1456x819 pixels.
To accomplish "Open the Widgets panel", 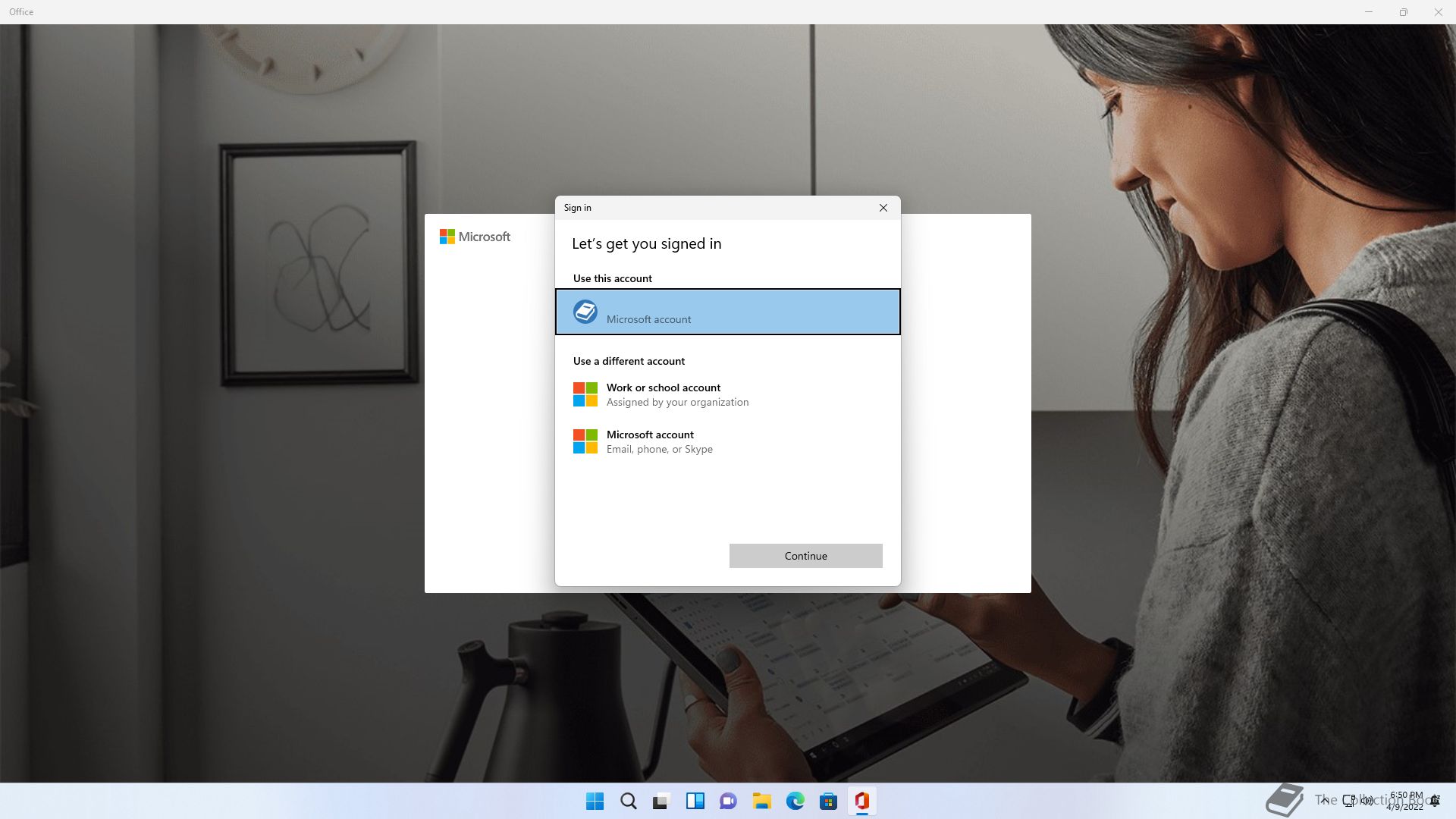I will [695, 801].
